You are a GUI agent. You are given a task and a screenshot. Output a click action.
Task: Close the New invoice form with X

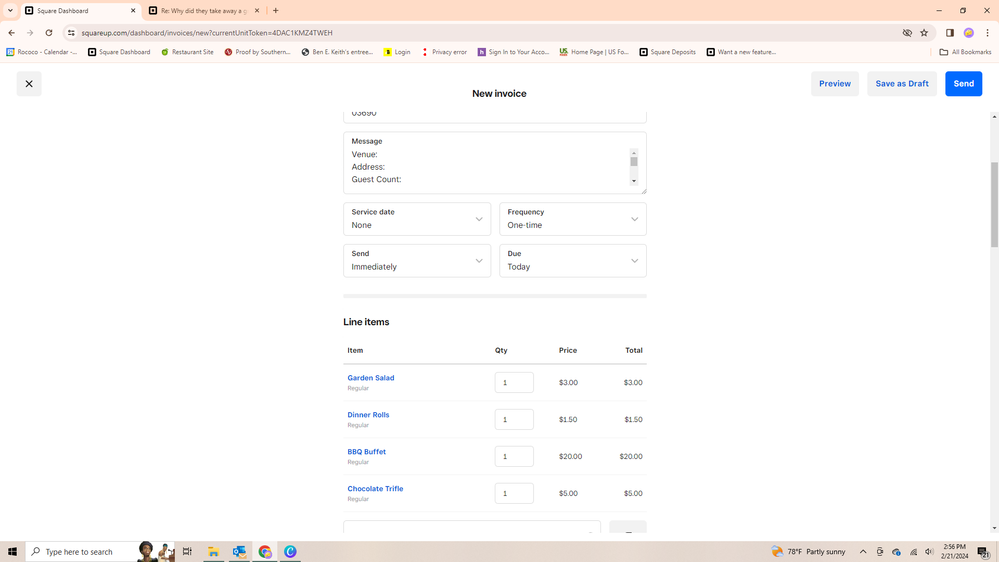pyautogui.click(x=29, y=84)
